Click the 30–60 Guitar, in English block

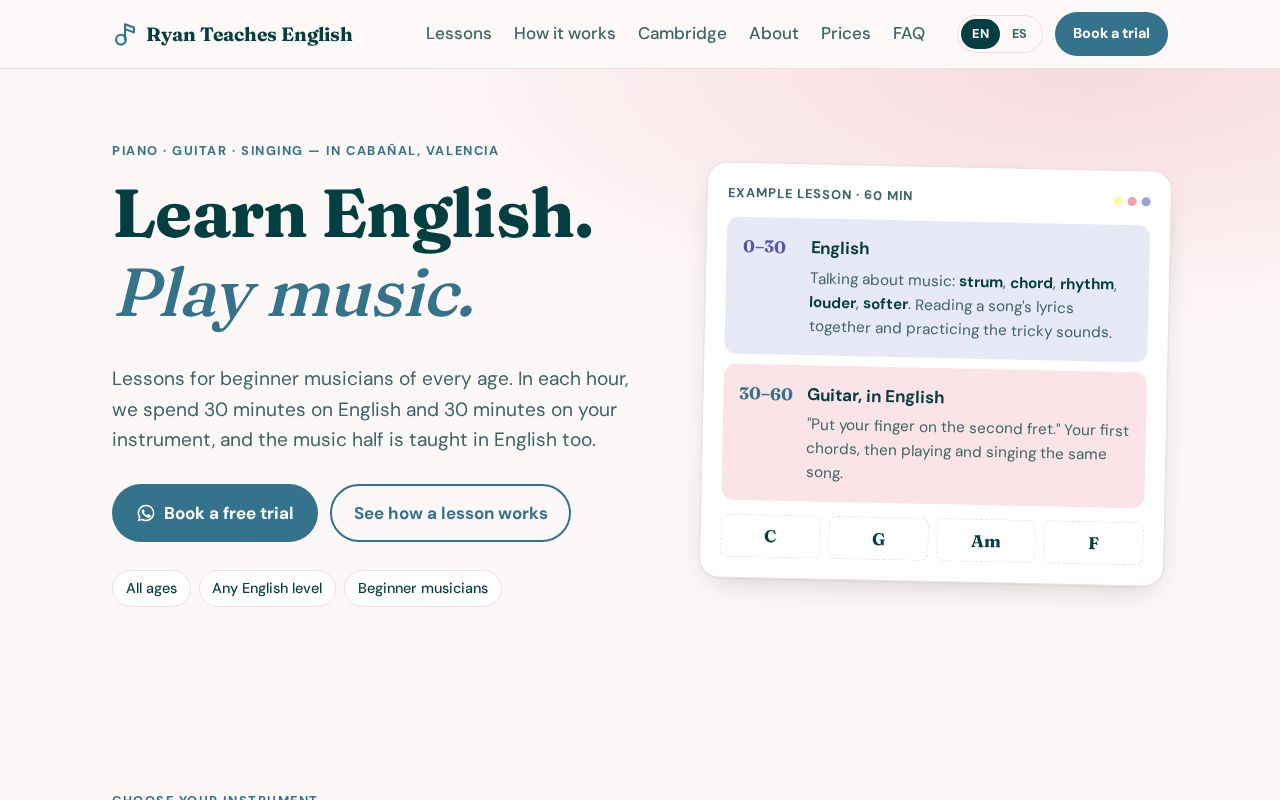pyautogui.click(x=934, y=436)
